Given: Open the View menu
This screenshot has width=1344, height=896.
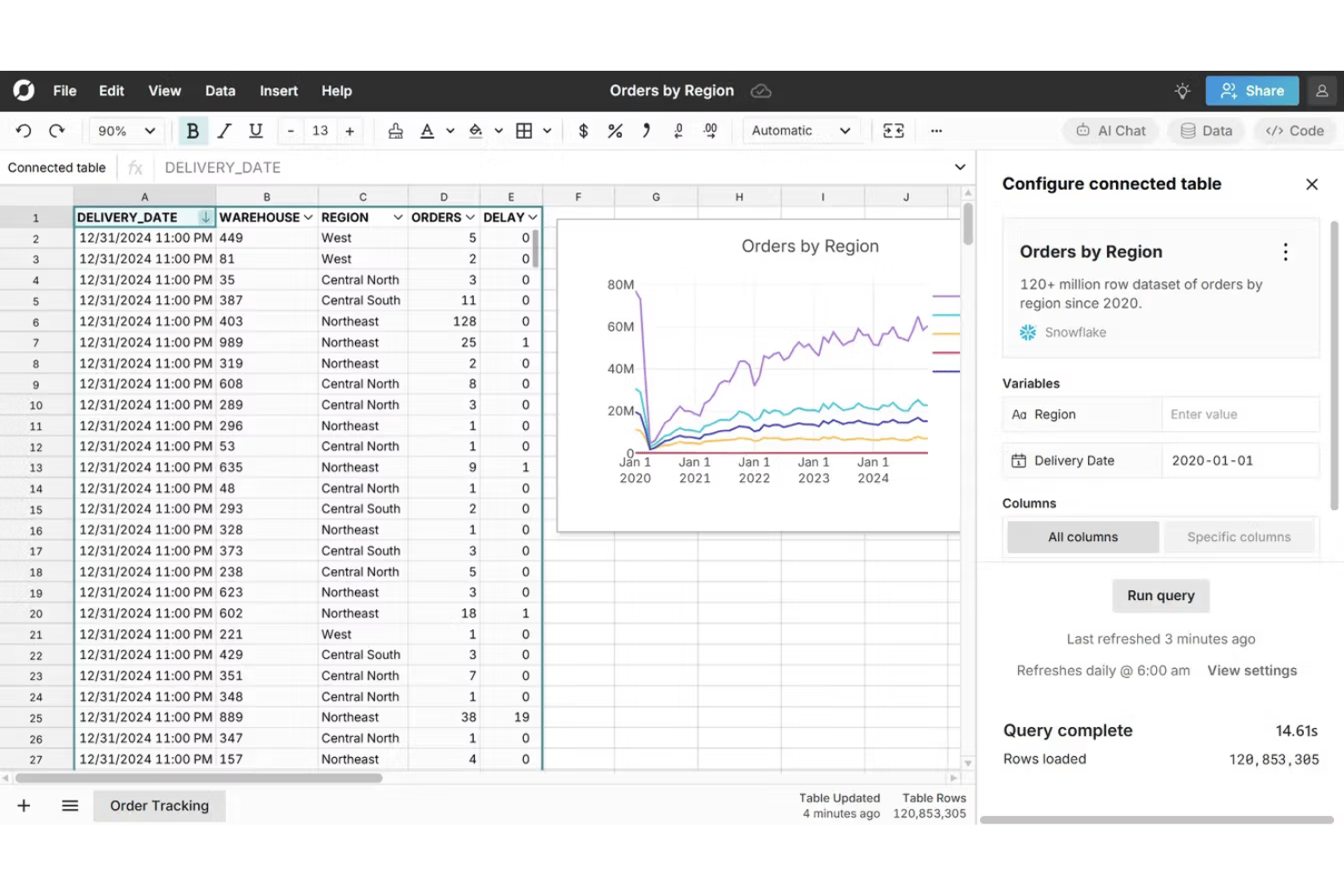Looking at the screenshot, I should point(164,91).
